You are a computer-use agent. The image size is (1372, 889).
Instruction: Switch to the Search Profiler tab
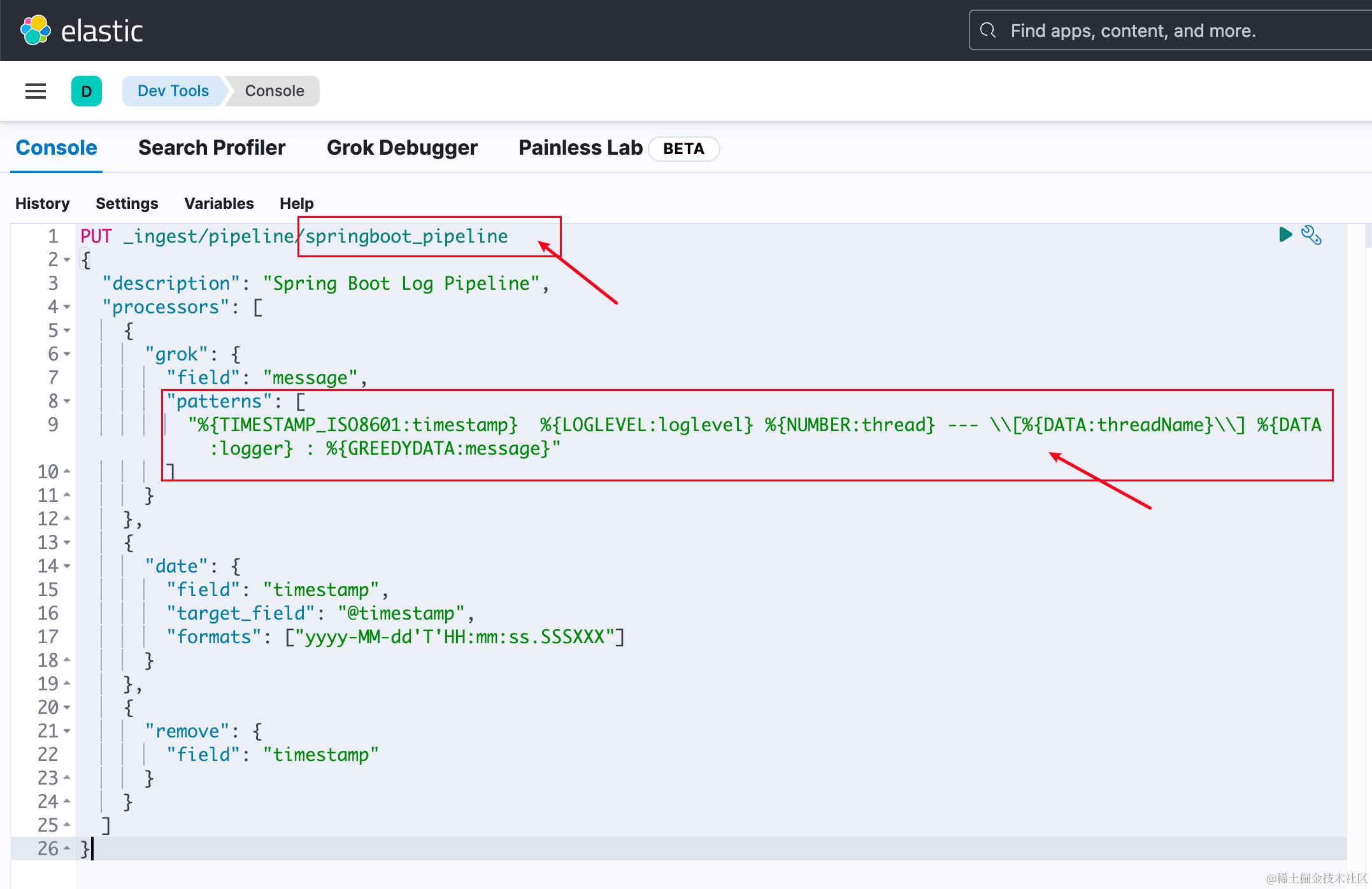pyautogui.click(x=211, y=148)
